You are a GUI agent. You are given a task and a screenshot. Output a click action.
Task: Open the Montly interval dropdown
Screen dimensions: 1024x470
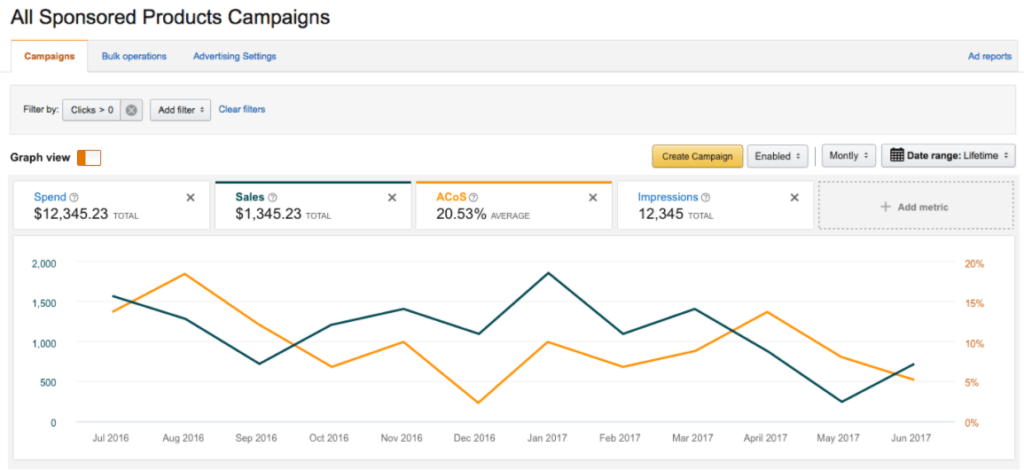pos(848,156)
